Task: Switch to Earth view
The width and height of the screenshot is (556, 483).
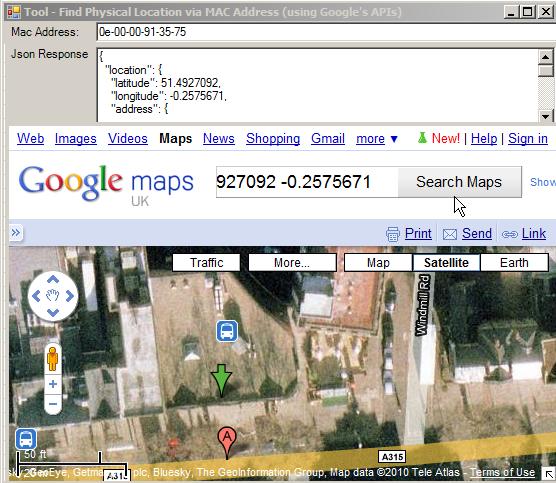Action: pos(514,263)
